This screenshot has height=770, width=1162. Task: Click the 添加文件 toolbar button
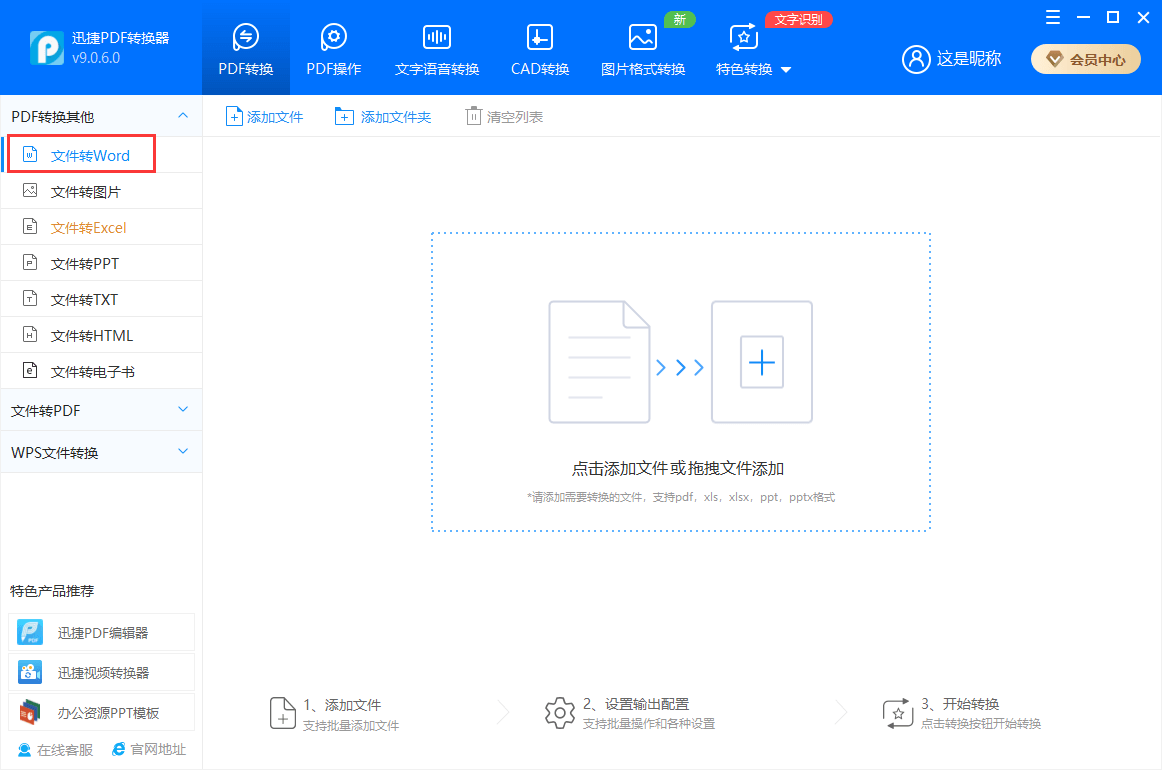click(265, 116)
